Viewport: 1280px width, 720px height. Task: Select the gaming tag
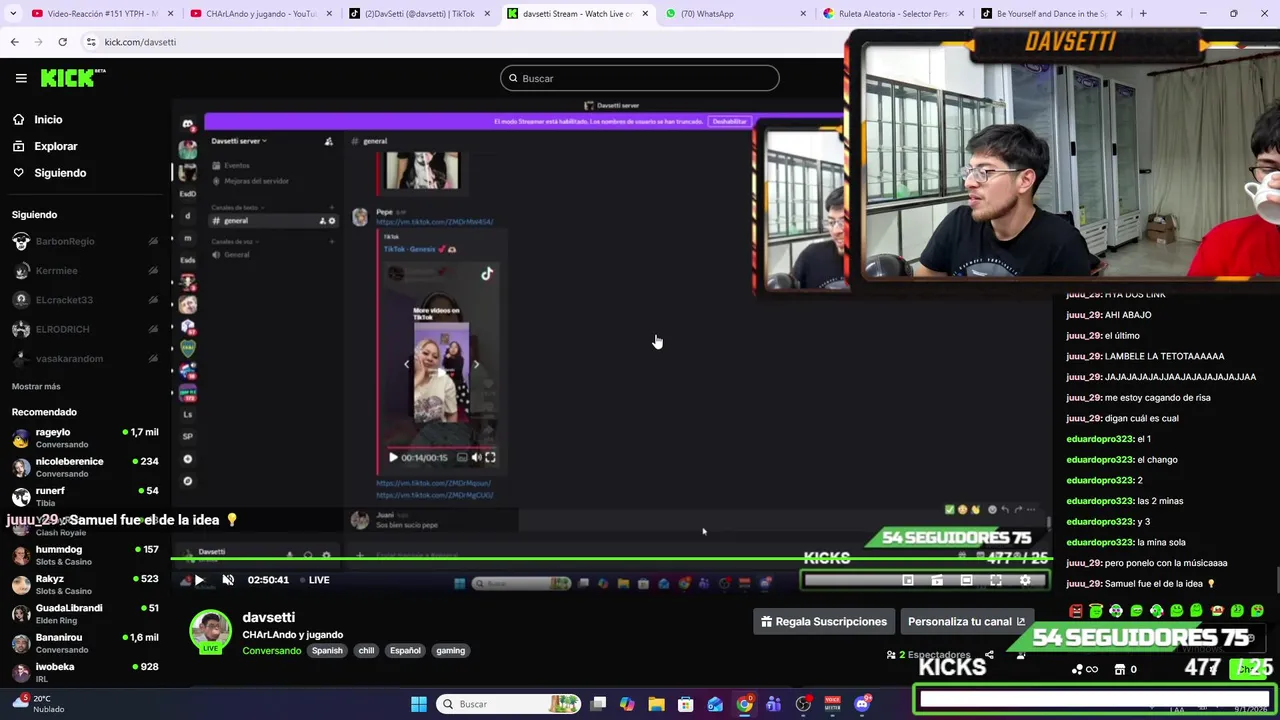click(450, 650)
